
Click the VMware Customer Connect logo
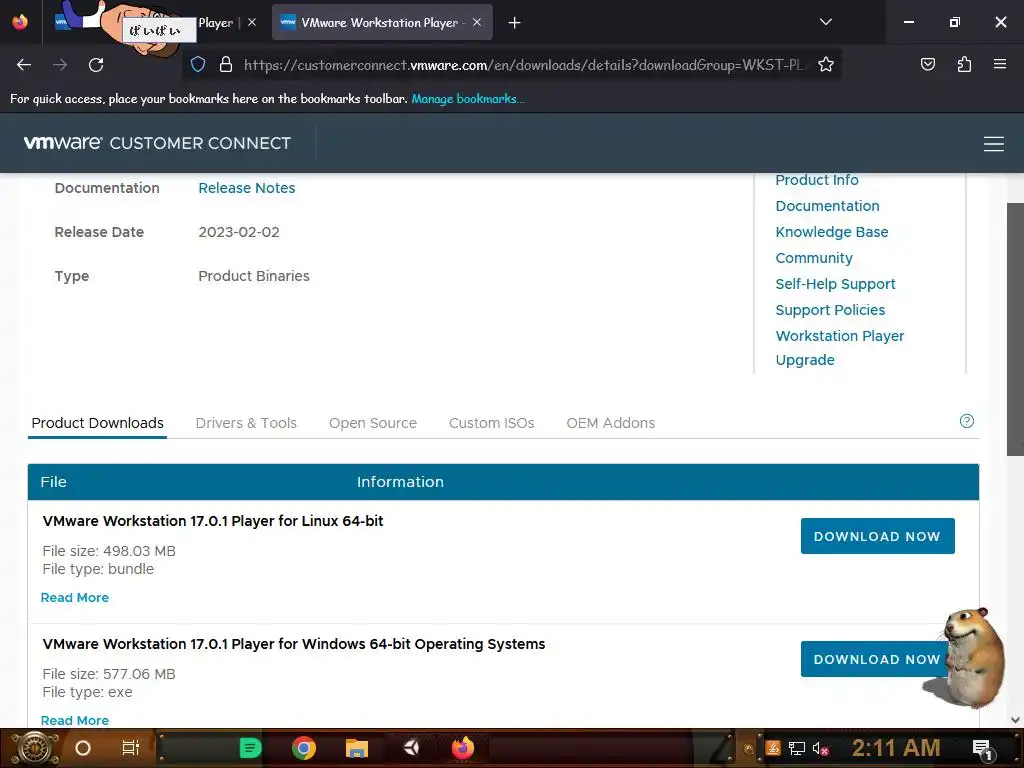[157, 143]
